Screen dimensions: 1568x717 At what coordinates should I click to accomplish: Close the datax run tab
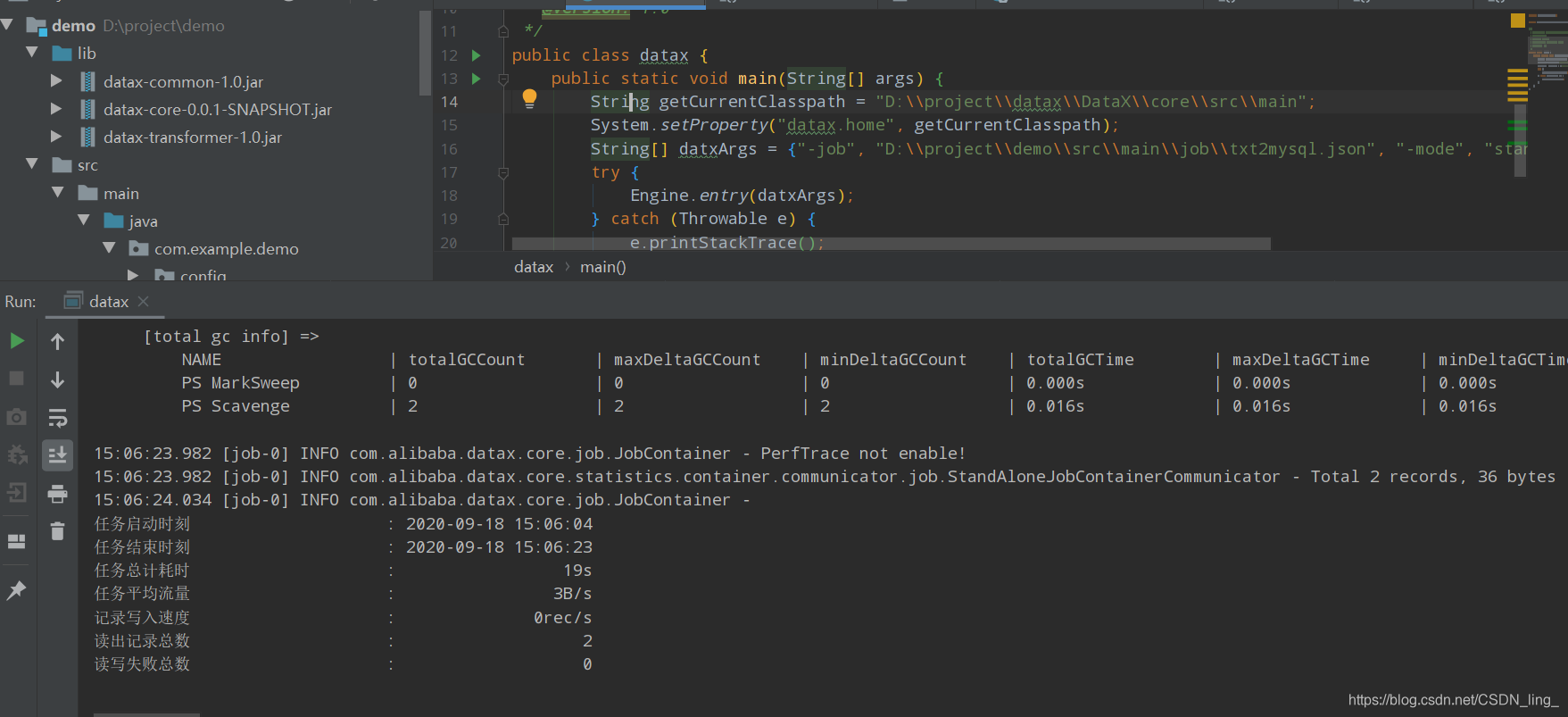(x=144, y=302)
